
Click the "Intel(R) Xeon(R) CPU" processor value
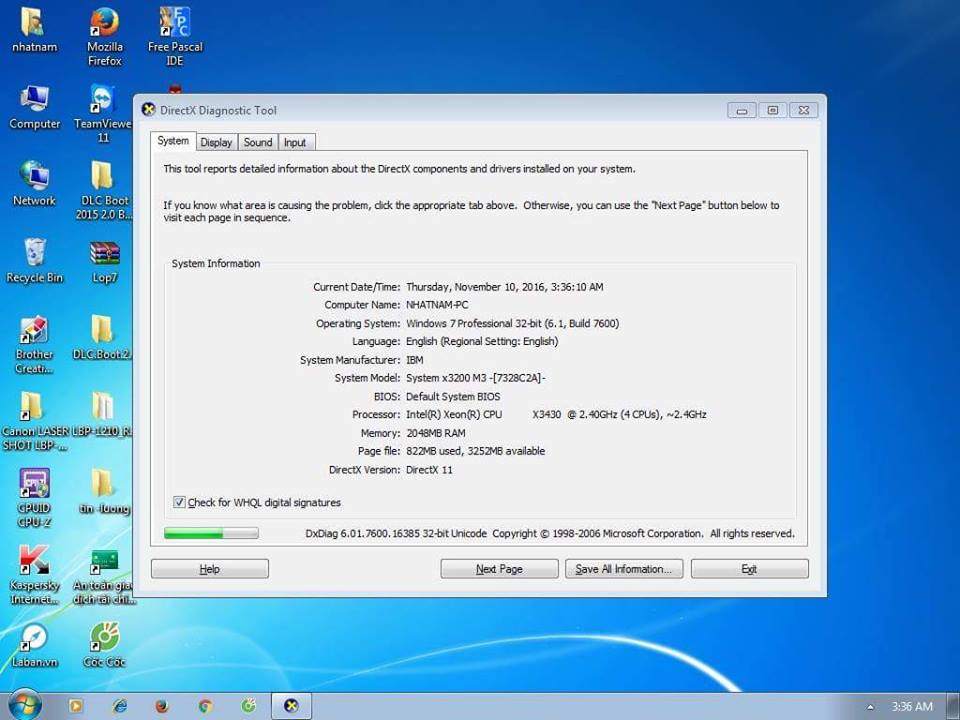point(454,414)
